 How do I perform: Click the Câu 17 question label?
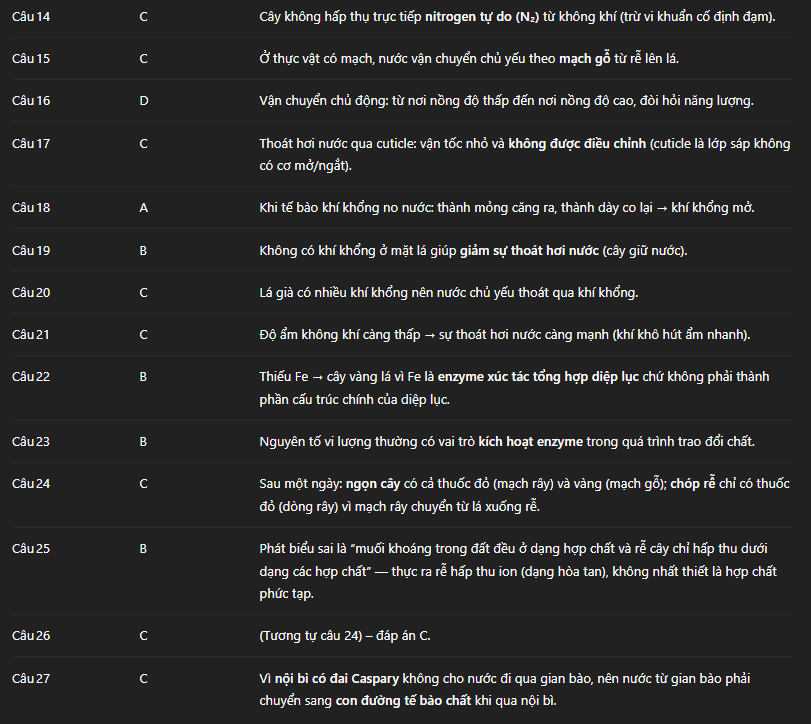tap(31, 143)
